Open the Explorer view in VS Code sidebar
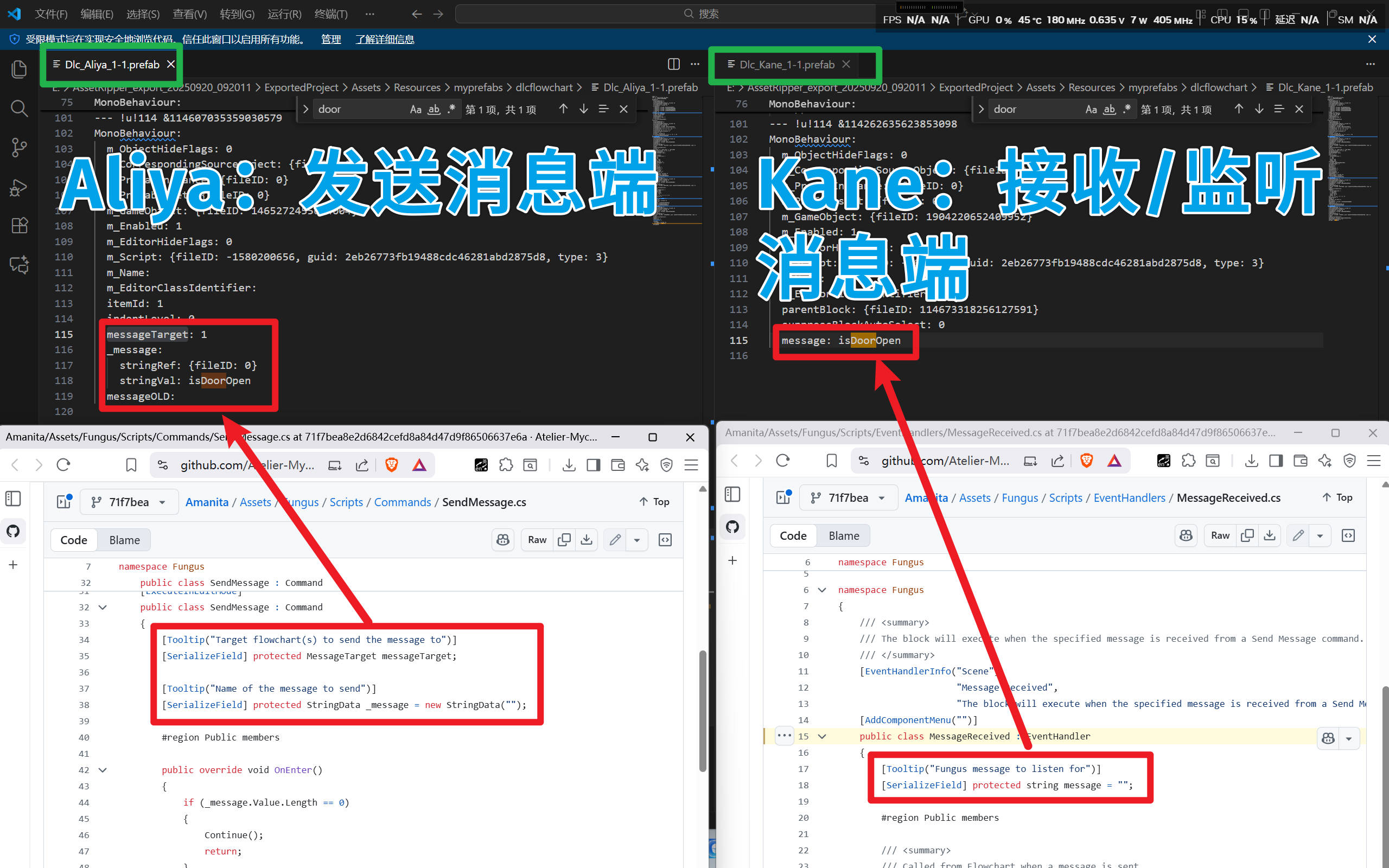The height and width of the screenshot is (868, 1389). click(19, 69)
